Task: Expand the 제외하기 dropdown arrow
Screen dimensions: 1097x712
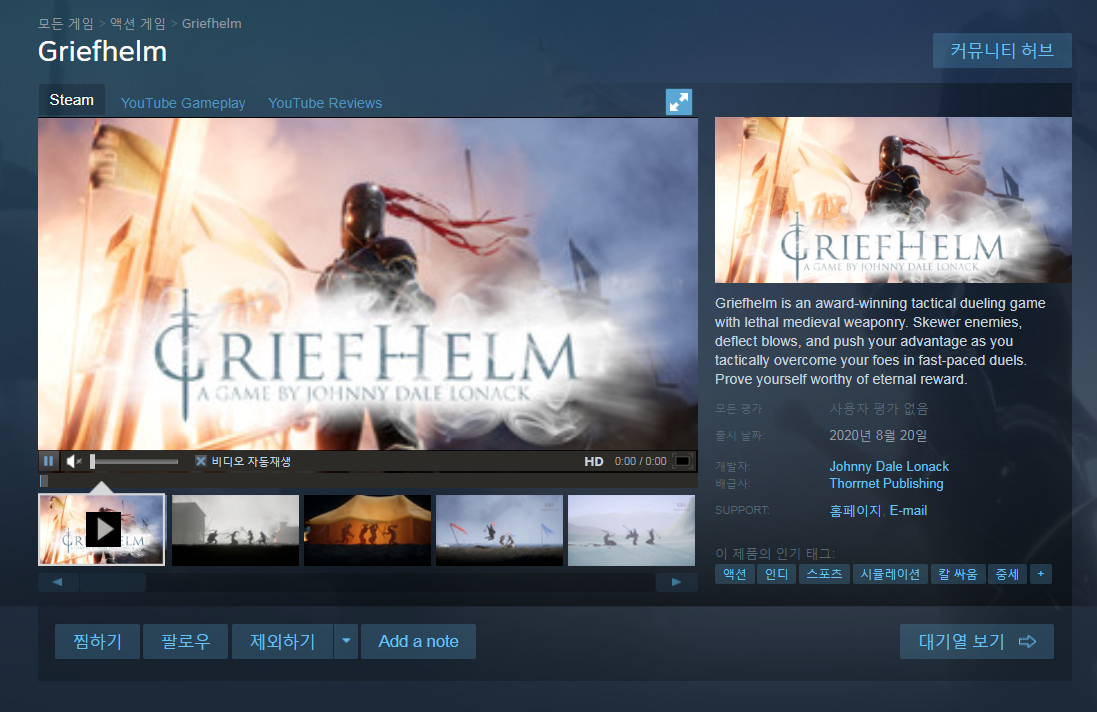Action: pyautogui.click(x=346, y=641)
